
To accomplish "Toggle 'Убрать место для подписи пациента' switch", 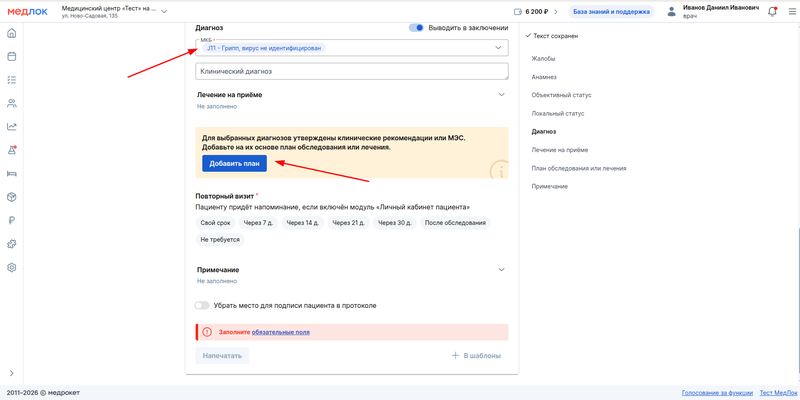I will click(202, 305).
